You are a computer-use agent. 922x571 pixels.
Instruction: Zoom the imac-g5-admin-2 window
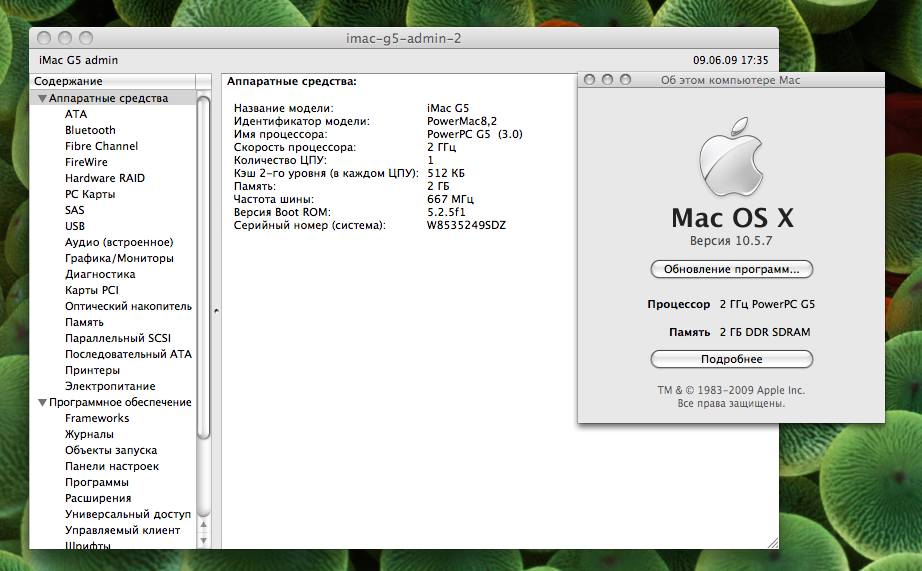[86, 38]
